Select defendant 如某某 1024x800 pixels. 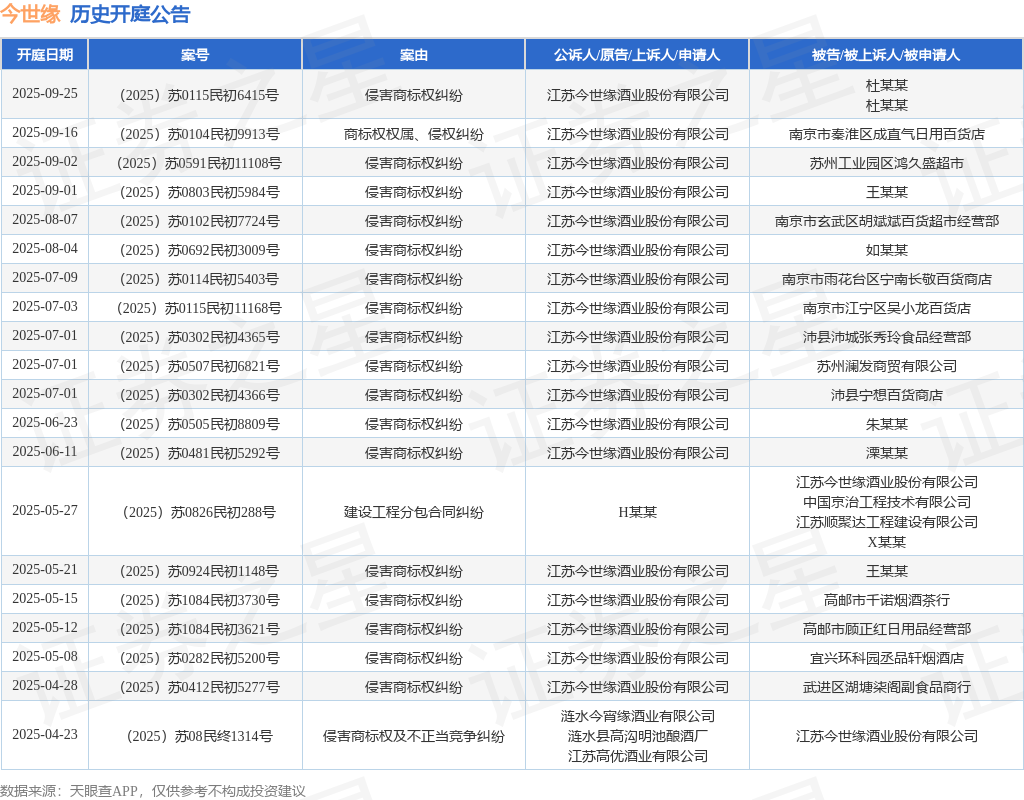(886, 250)
